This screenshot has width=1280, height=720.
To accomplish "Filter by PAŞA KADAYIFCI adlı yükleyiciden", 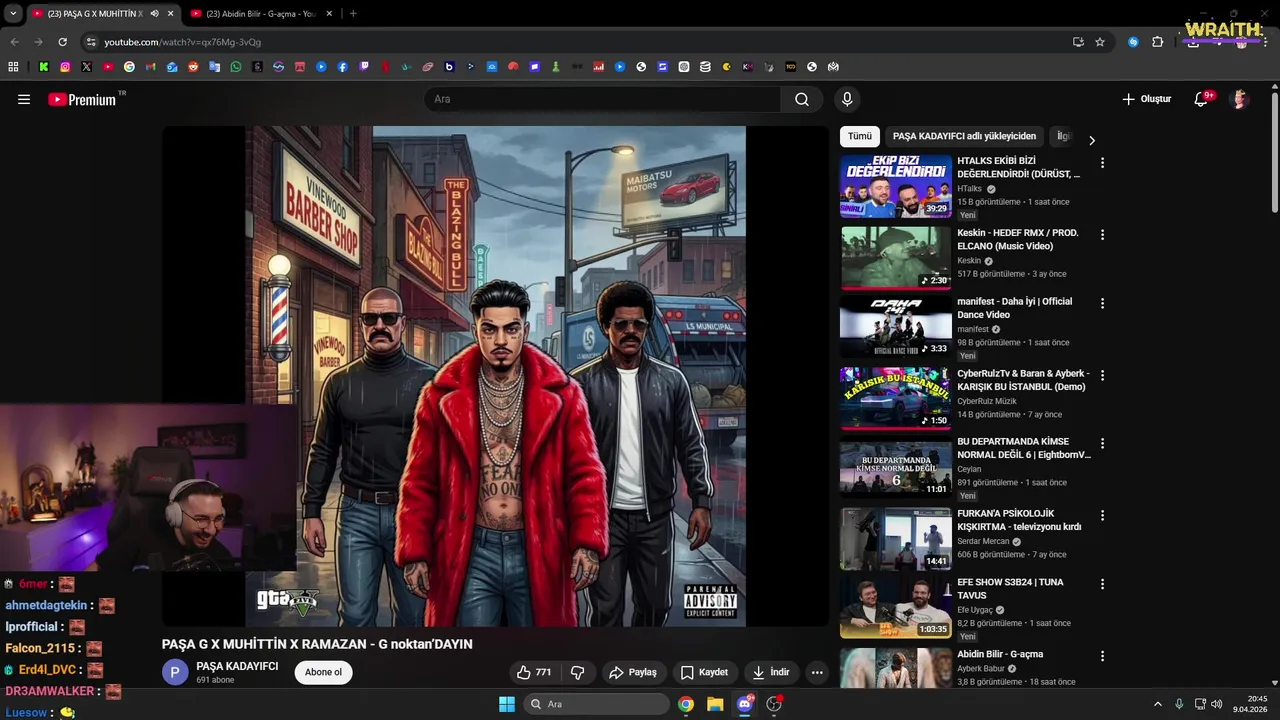I will point(964,136).
